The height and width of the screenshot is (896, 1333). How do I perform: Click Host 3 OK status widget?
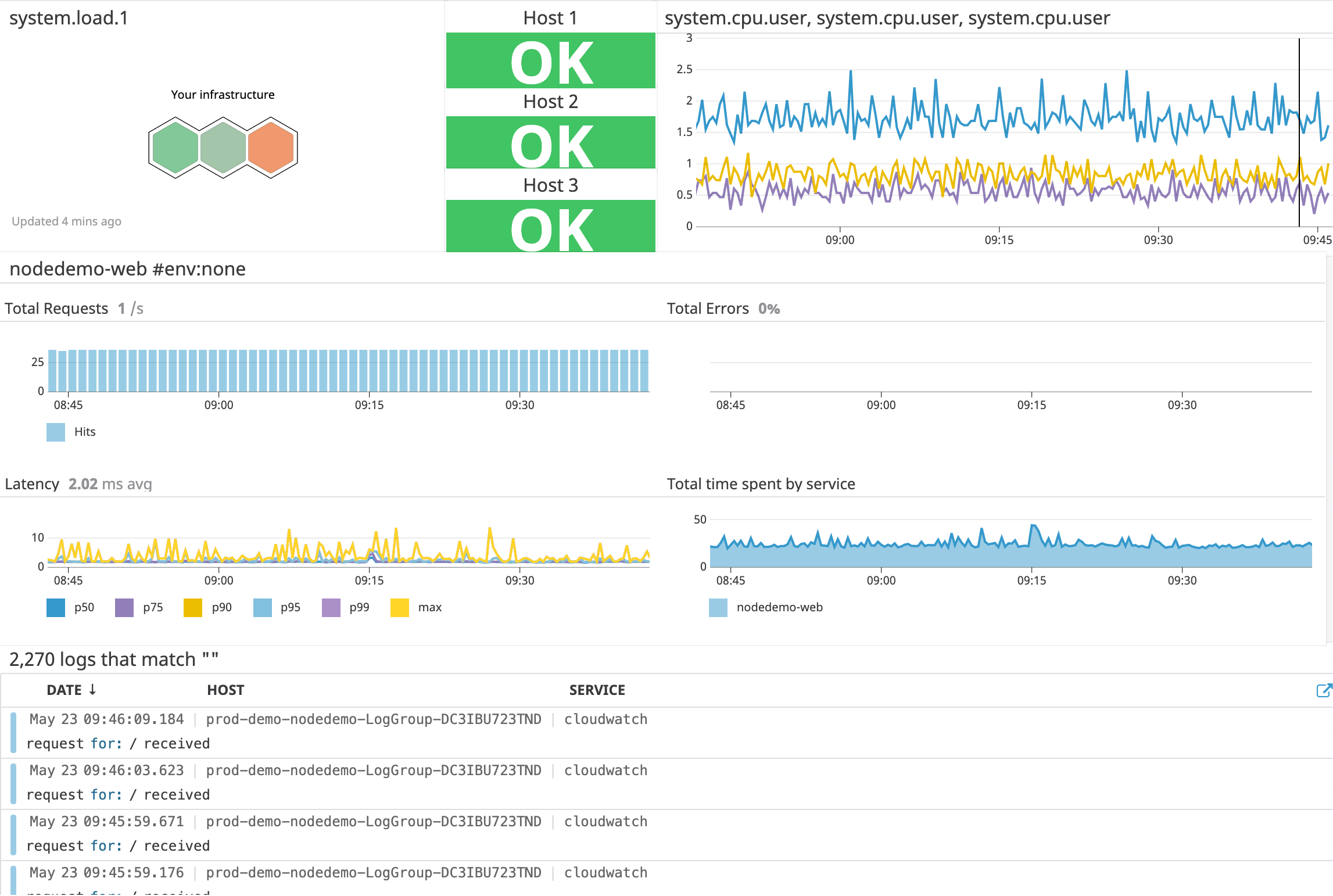tap(551, 226)
